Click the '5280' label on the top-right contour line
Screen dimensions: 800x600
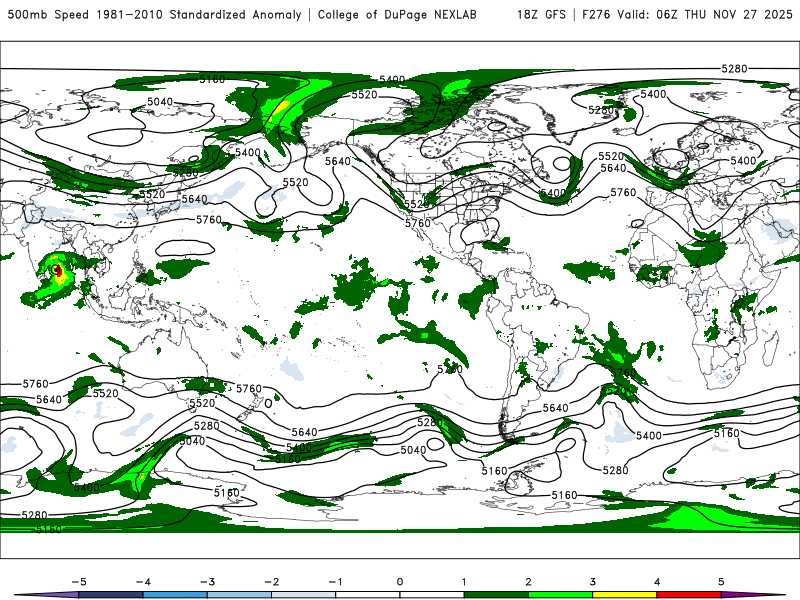pyautogui.click(x=734, y=68)
